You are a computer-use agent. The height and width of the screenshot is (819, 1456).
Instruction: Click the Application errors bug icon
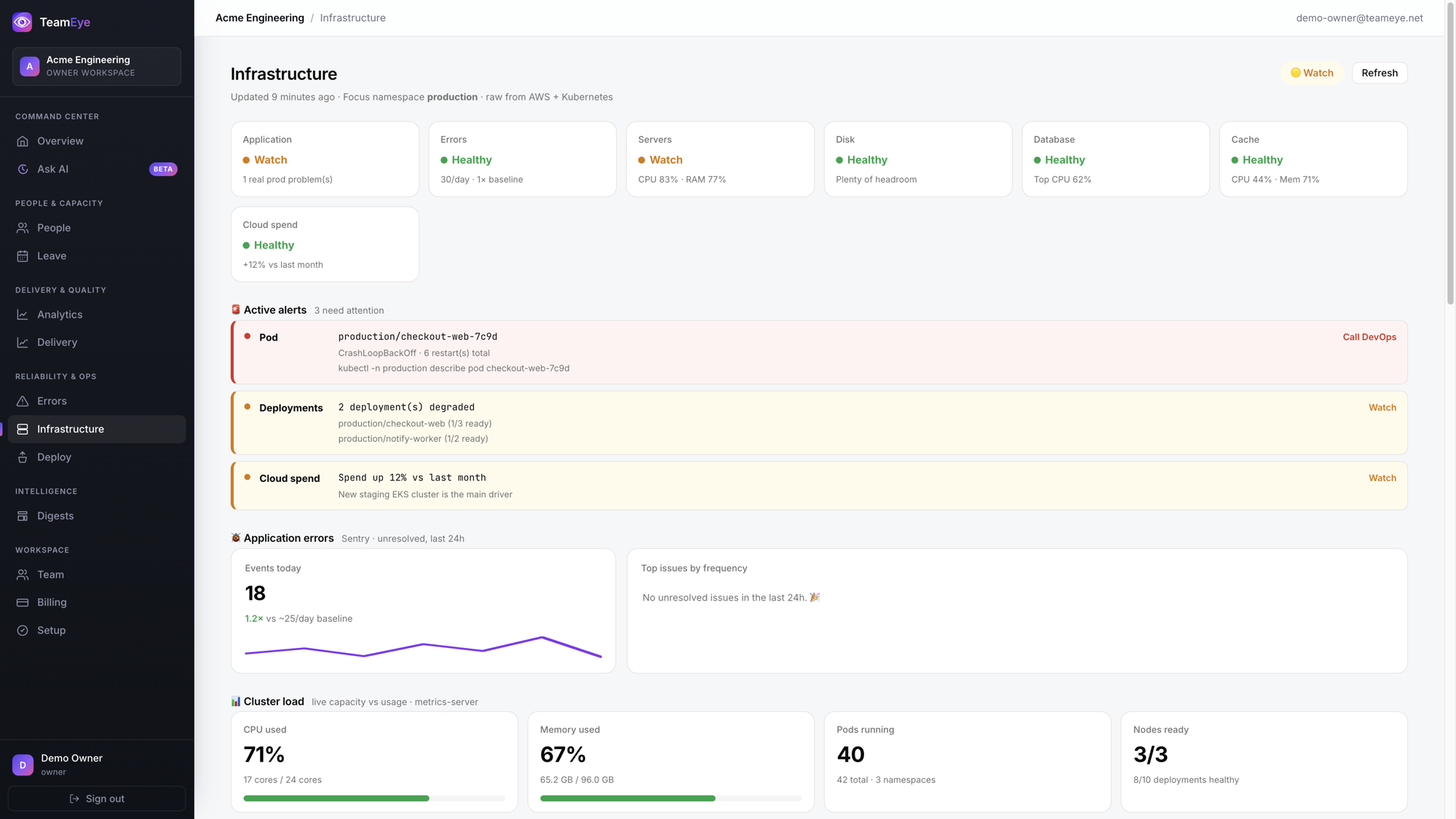tap(236, 538)
